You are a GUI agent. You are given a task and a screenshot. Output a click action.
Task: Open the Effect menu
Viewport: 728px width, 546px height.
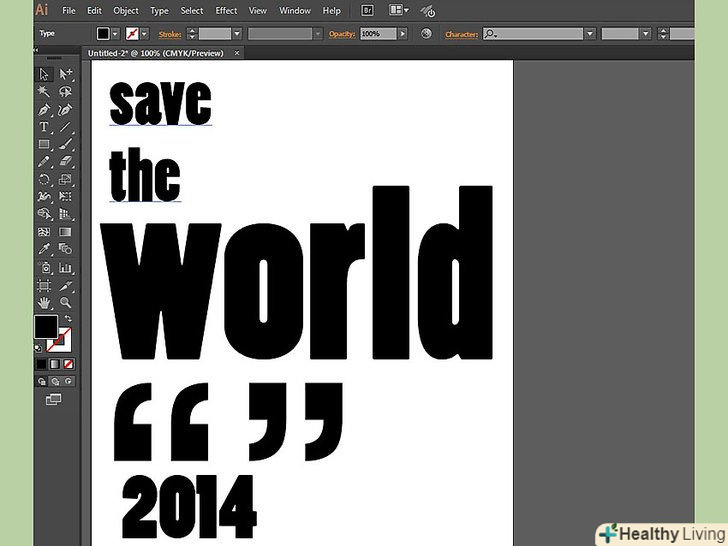pyautogui.click(x=227, y=10)
